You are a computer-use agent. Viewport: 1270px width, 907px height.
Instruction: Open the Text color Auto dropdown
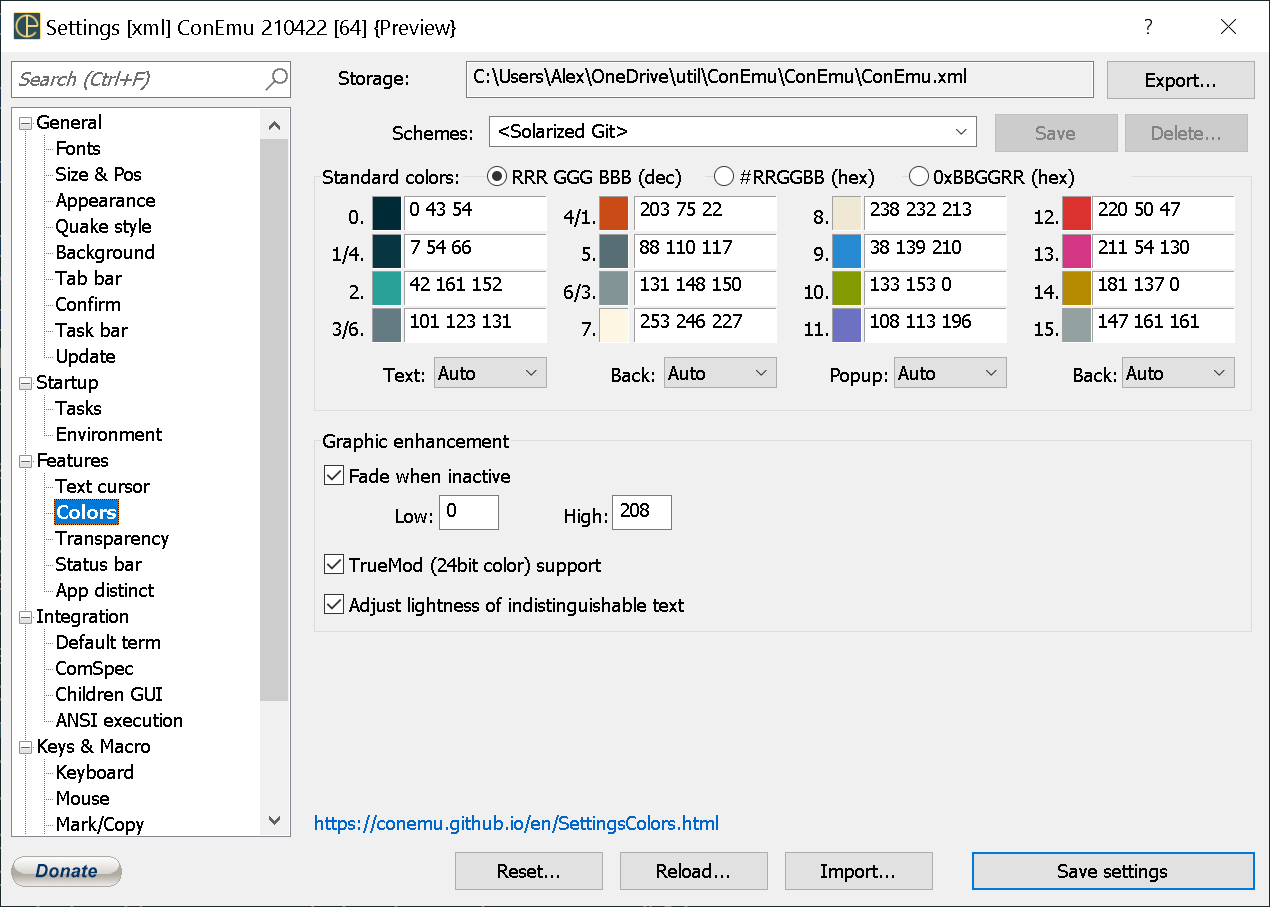(x=489, y=372)
